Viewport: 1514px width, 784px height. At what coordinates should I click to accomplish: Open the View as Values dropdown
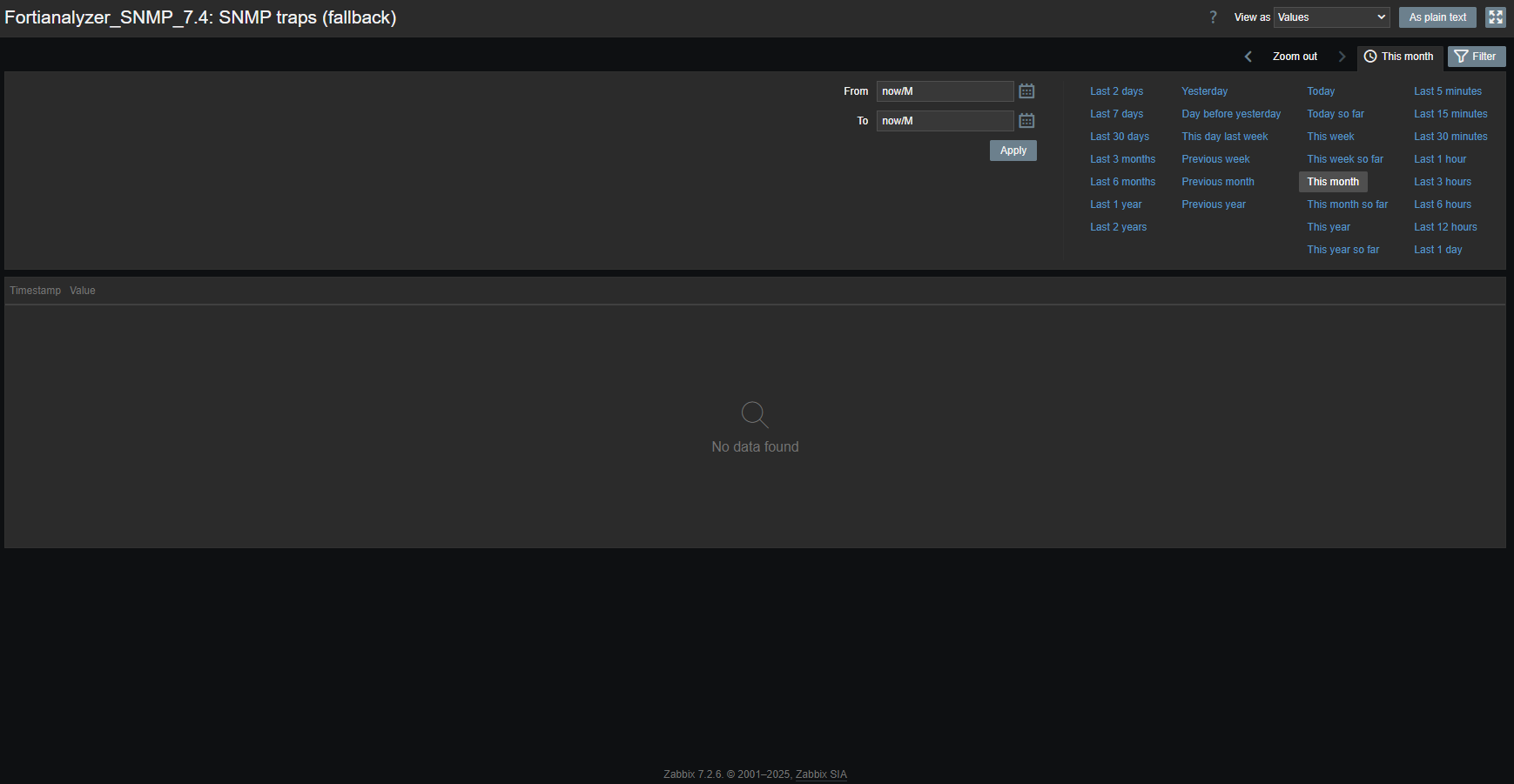[x=1332, y=17]
